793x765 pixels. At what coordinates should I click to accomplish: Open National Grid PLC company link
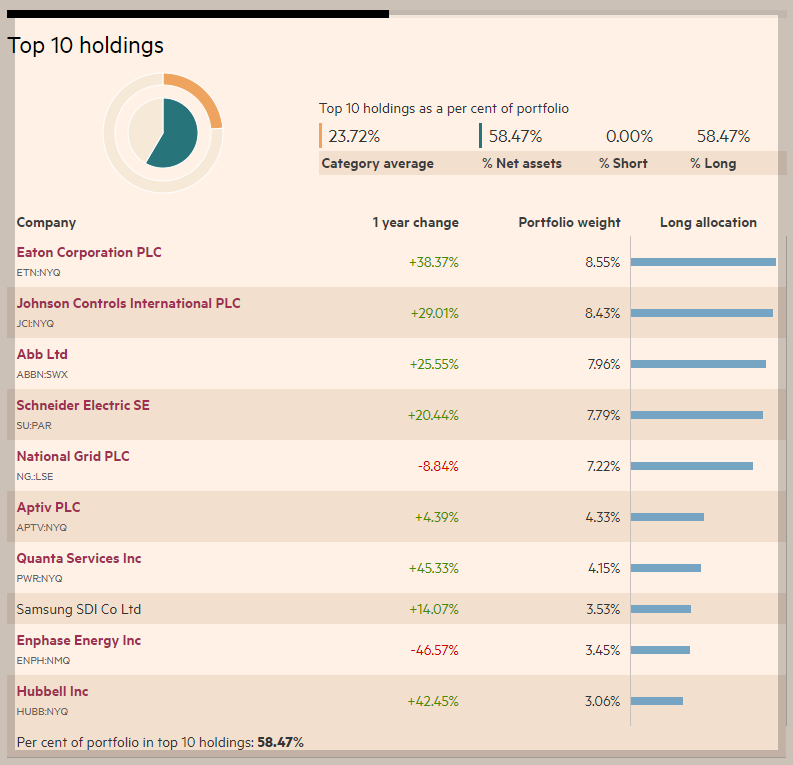pyautogui.click(x=73, y=457)
